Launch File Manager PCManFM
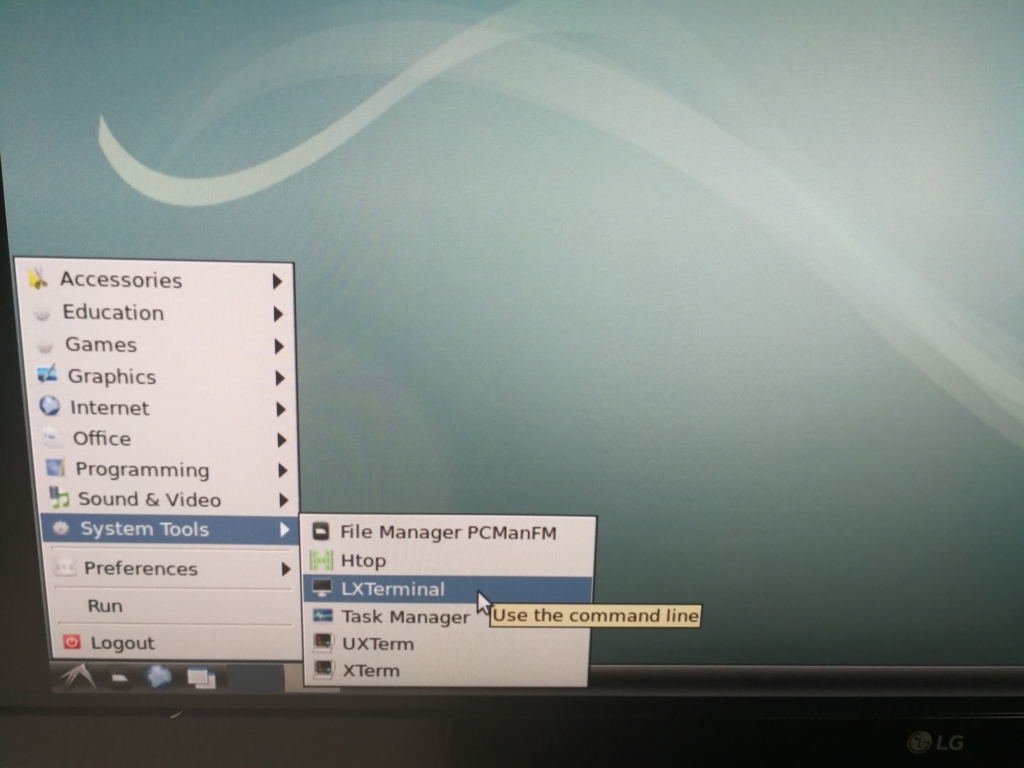1024x768 pixels. [x=449, y=532]
